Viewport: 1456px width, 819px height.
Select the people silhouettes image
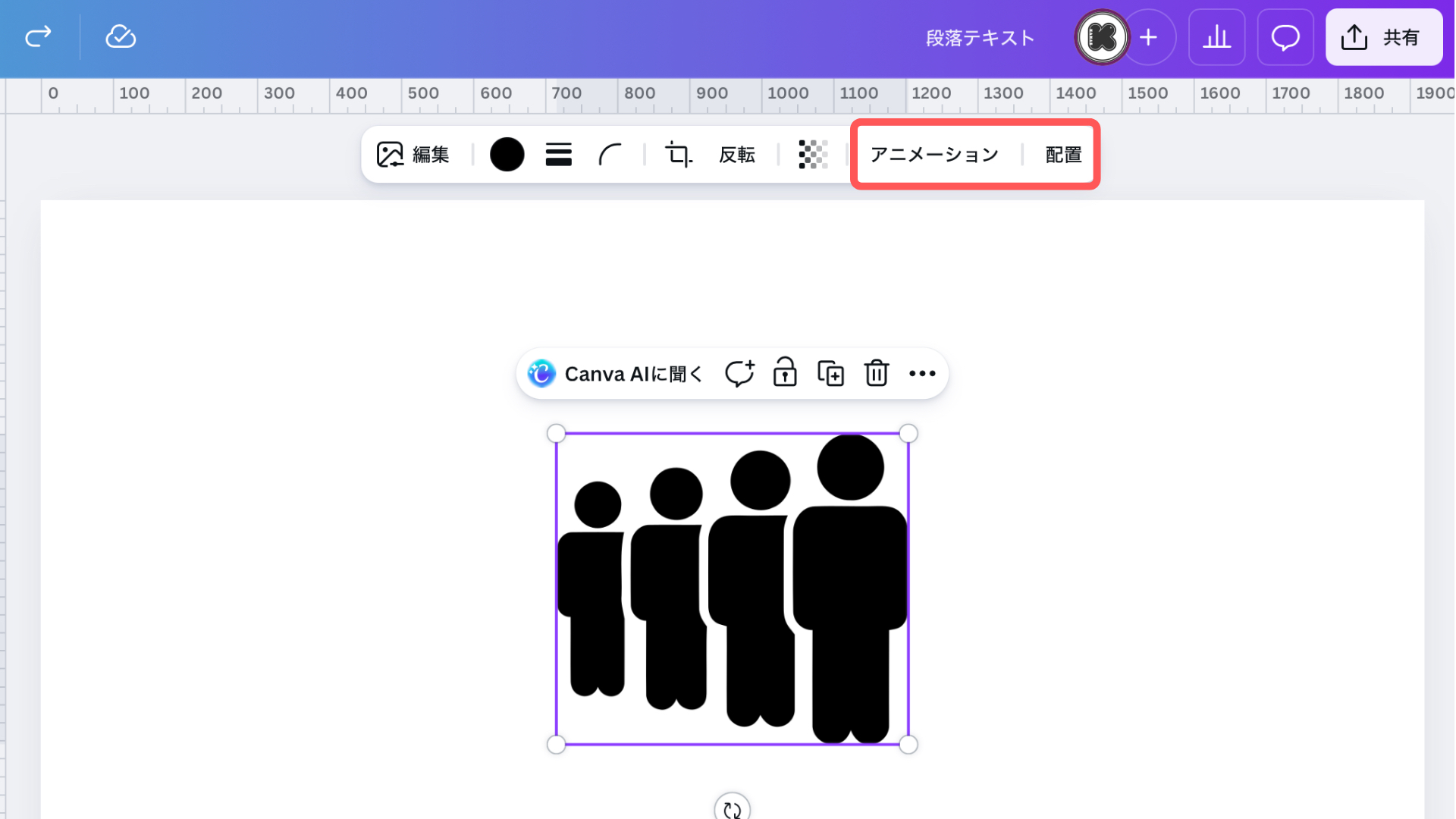[733, 589]
